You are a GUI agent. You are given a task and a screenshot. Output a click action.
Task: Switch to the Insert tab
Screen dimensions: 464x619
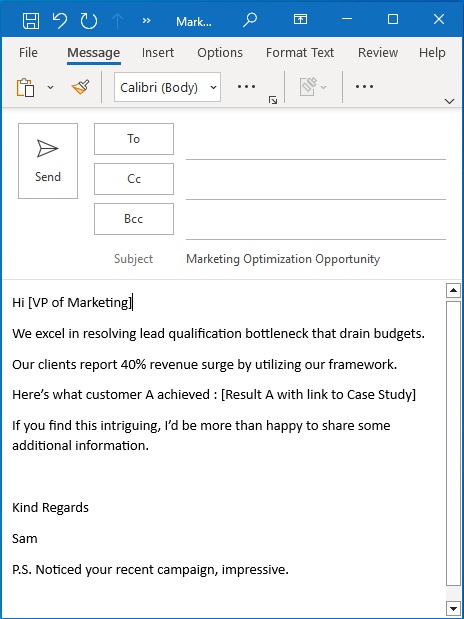[158, 53]
